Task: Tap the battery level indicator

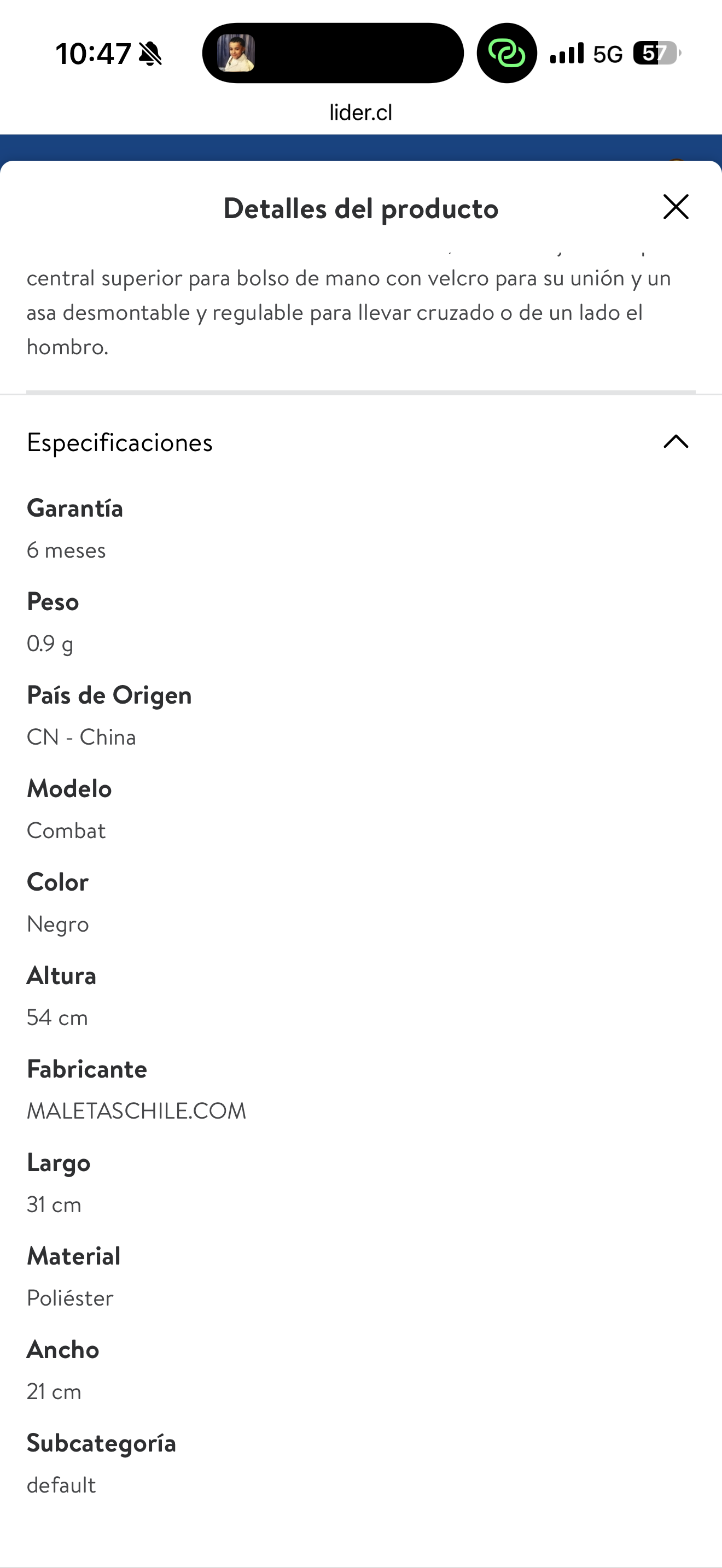Action: click(656, 54)
